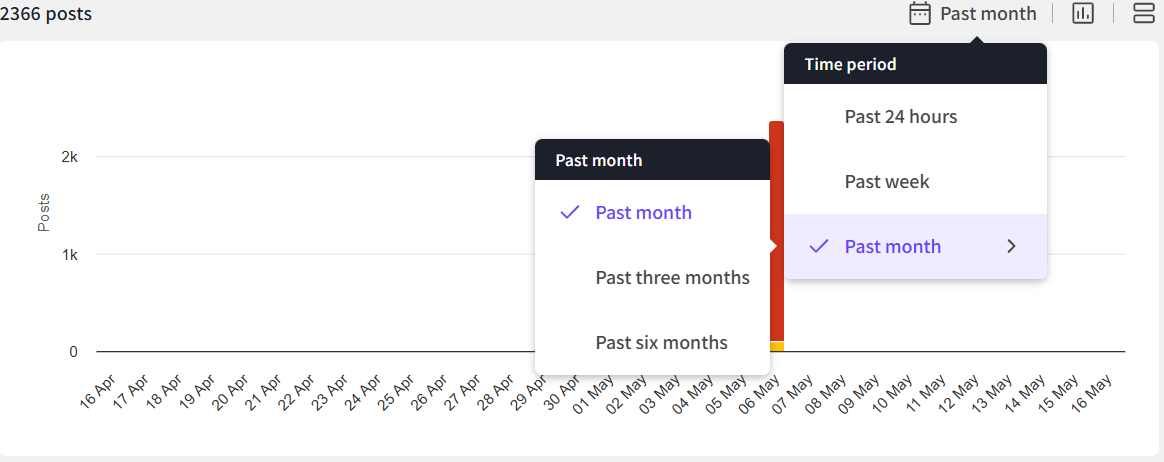Click the highlighted Past month row with chevron

tap(892, 247)
